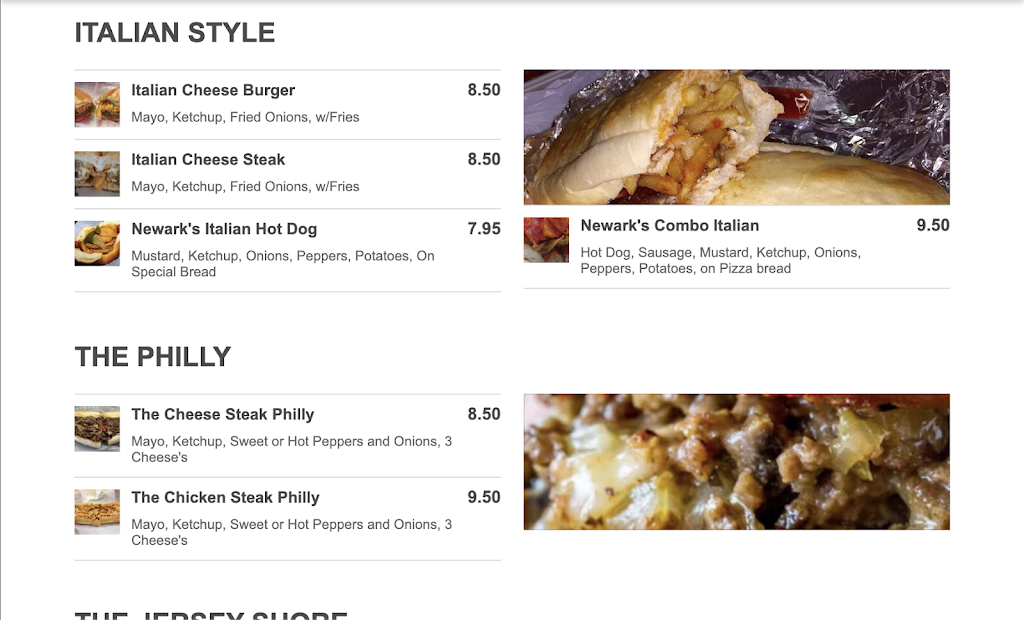The width and height of the screenshot is (1024, 620).
Task: Click the 9.50 price of Combo Italian
Action: 933,225
